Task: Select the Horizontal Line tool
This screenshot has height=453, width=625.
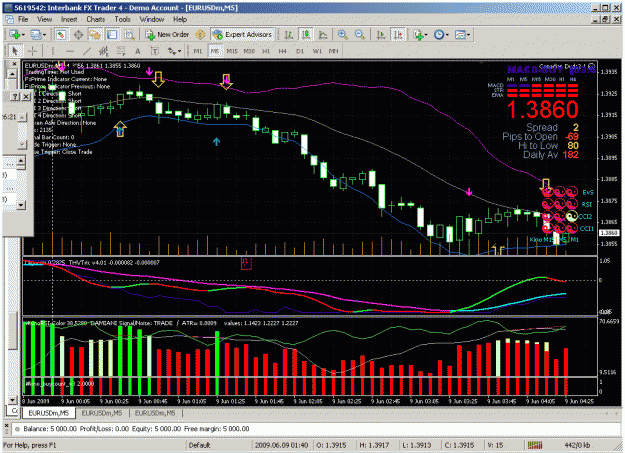Action: coord(70,51)
